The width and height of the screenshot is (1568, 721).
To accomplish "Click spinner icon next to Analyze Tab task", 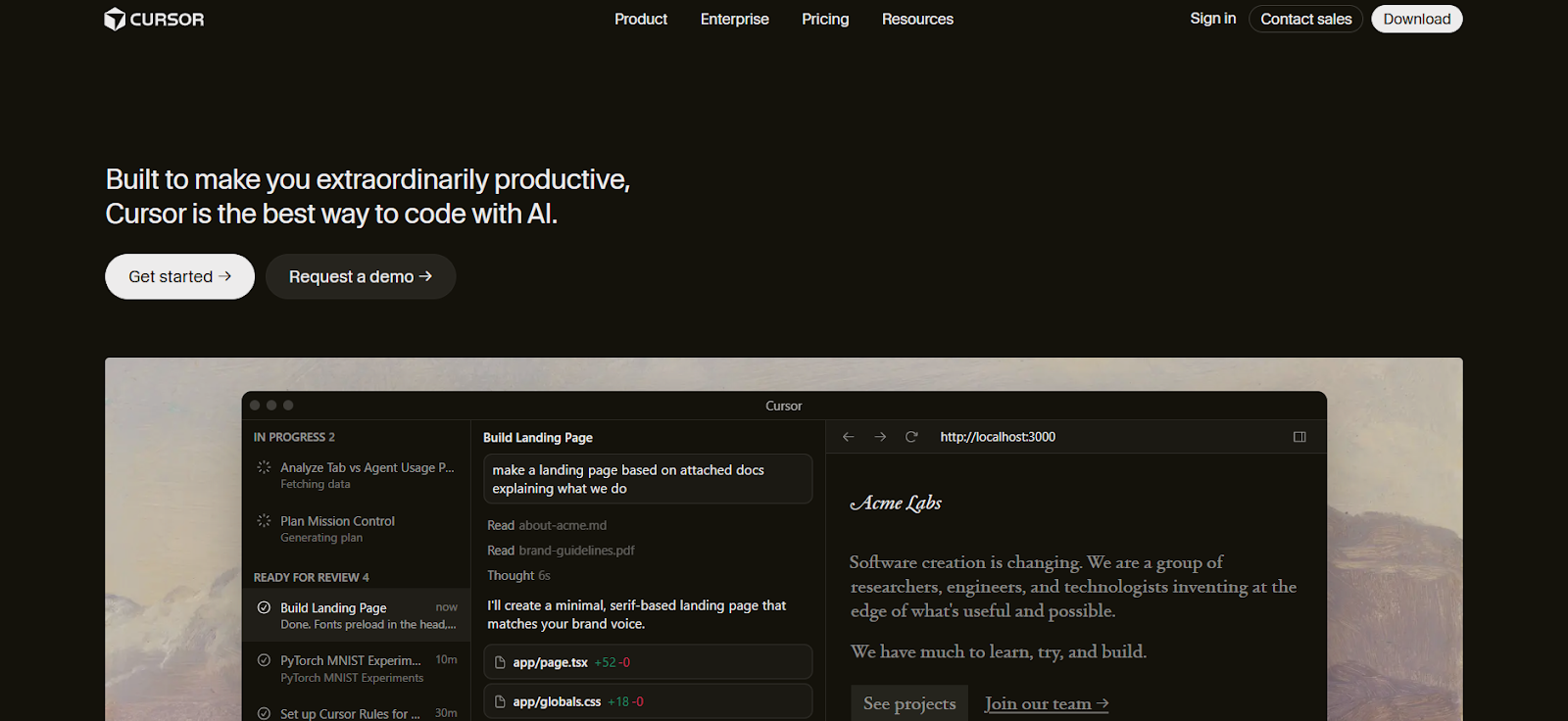I will click(x=264, y=467).
